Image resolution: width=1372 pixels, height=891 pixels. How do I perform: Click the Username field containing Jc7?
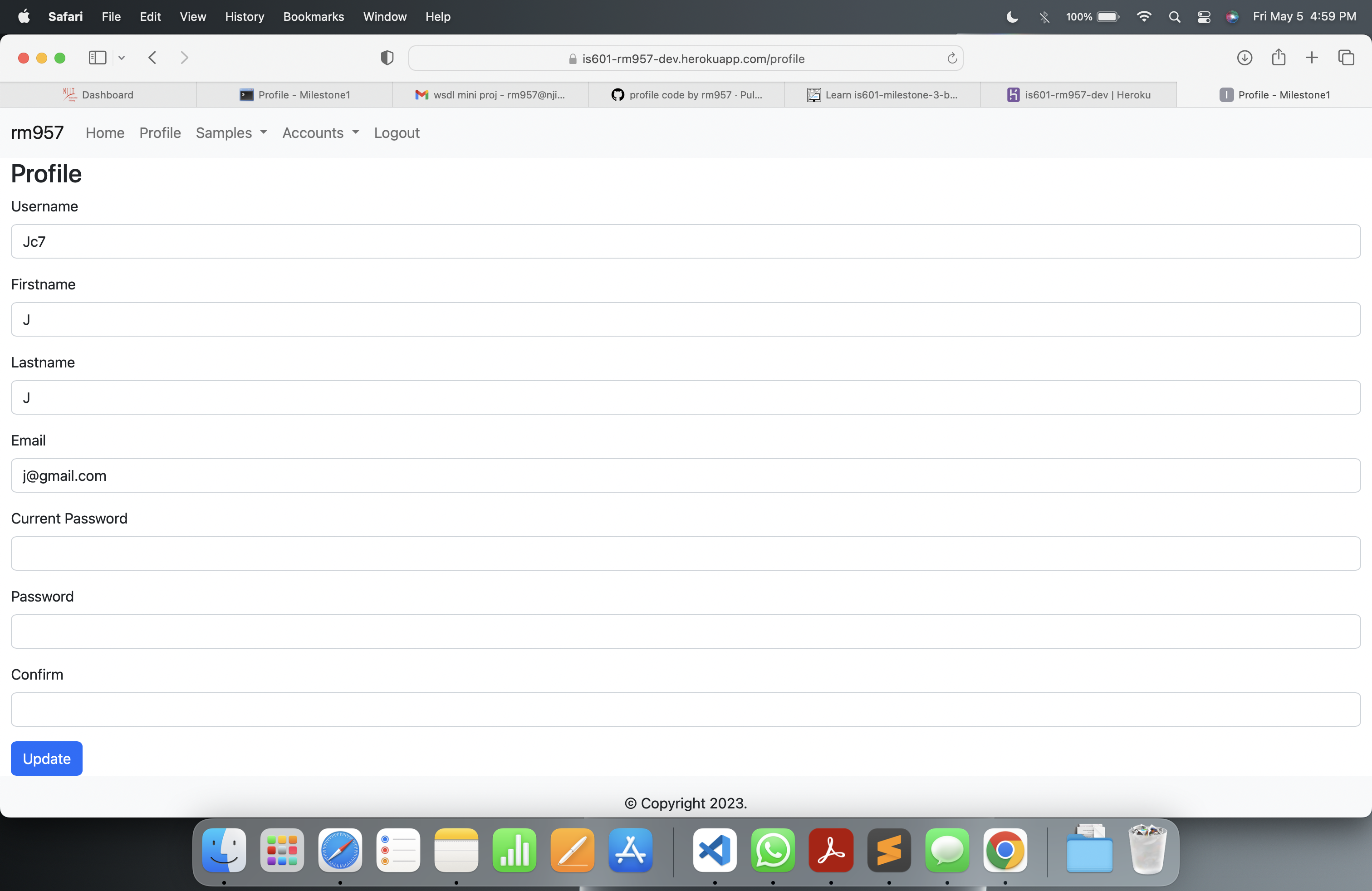pos(686,241)
